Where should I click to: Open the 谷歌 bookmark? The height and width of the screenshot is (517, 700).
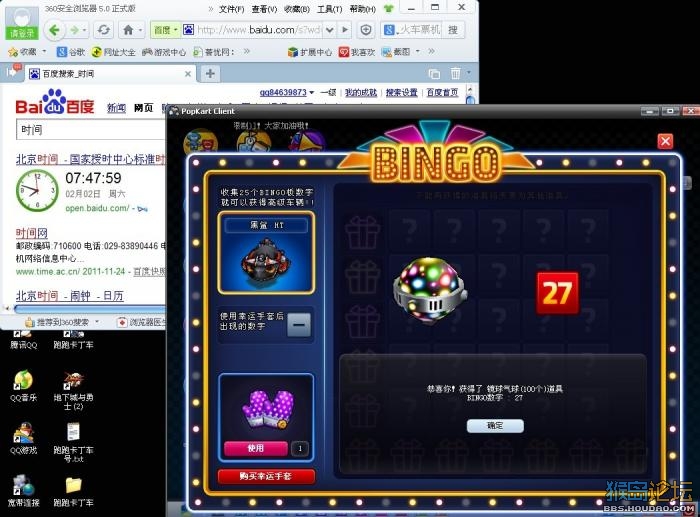pyautogui.click(x=71, y=52)
